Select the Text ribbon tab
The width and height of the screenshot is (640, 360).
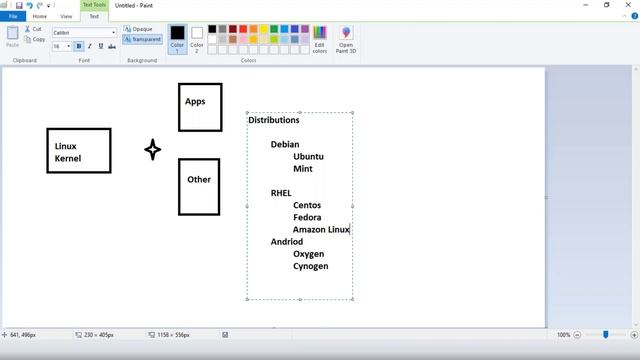[x=94, y=16]
